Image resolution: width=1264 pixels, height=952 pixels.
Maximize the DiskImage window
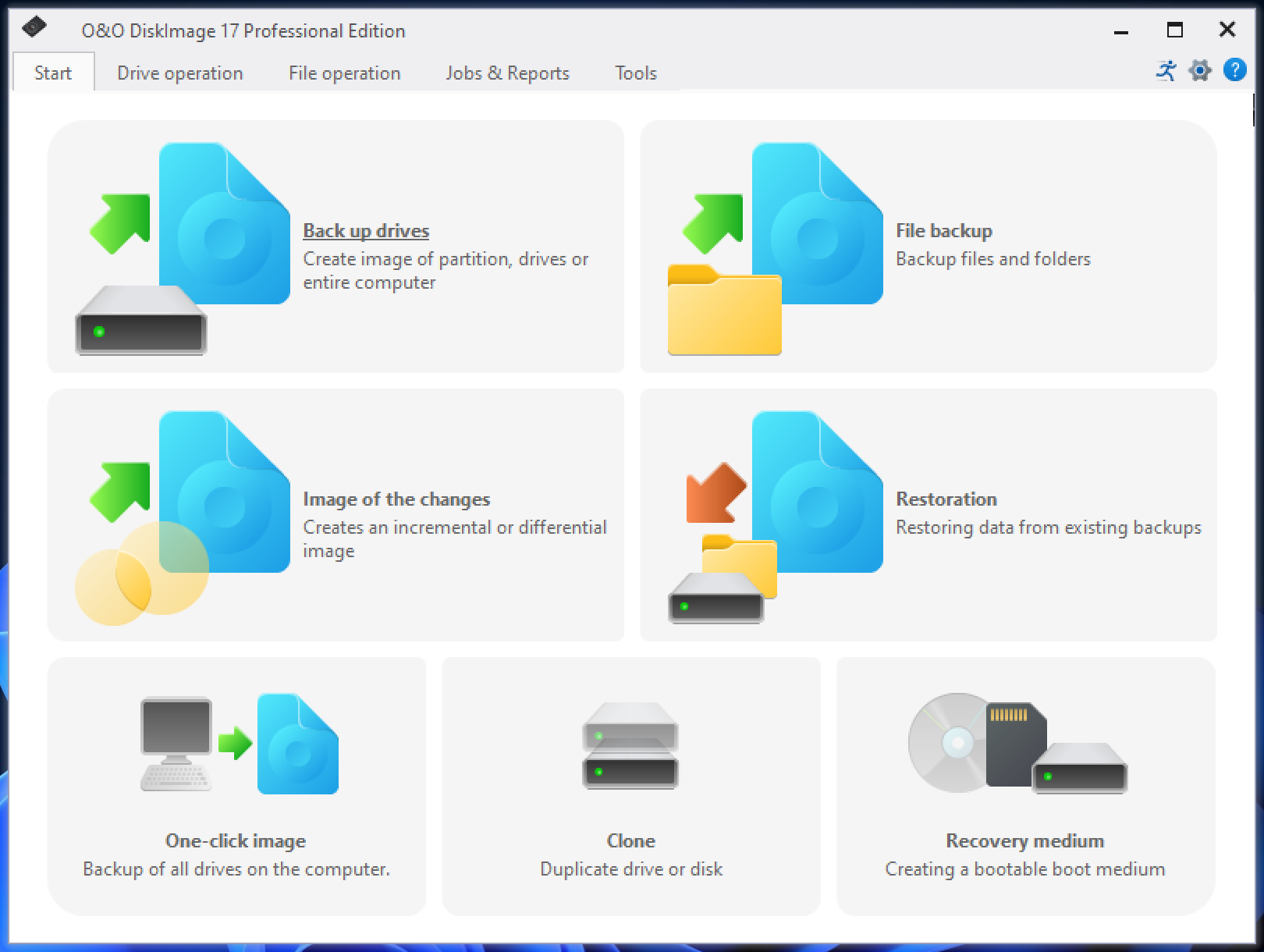(1175, 30)
